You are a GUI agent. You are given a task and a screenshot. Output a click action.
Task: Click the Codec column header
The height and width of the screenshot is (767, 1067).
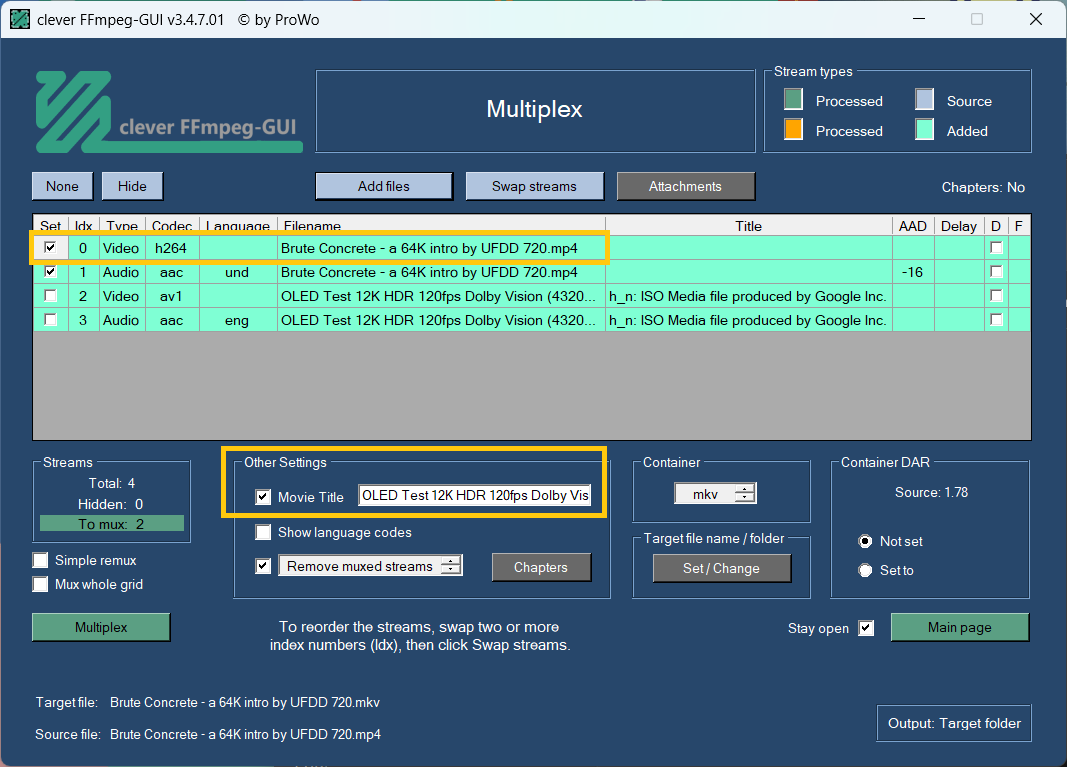pos(172,225)
